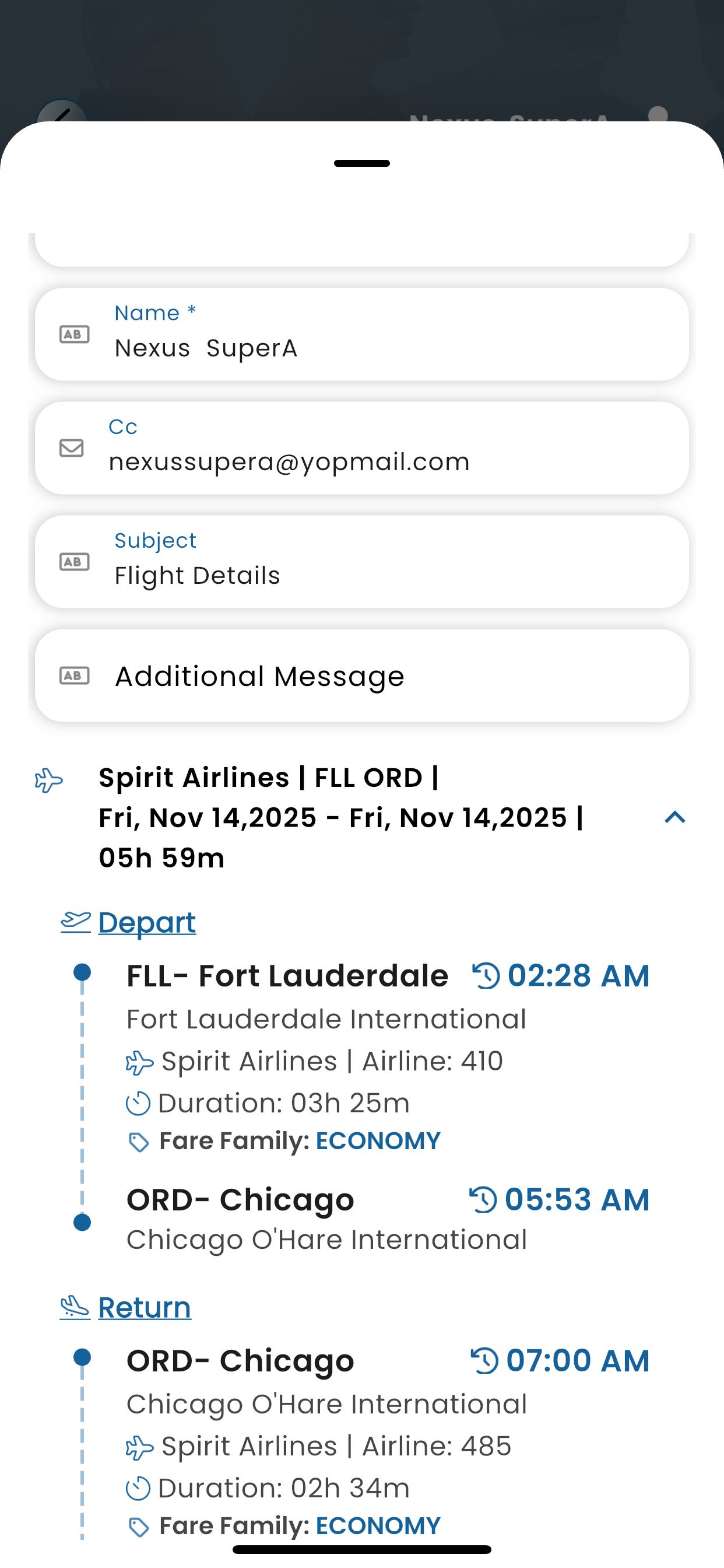724x1568 pixels.
Task: Tap the Additional Message input field
Action: coord(389,675)
